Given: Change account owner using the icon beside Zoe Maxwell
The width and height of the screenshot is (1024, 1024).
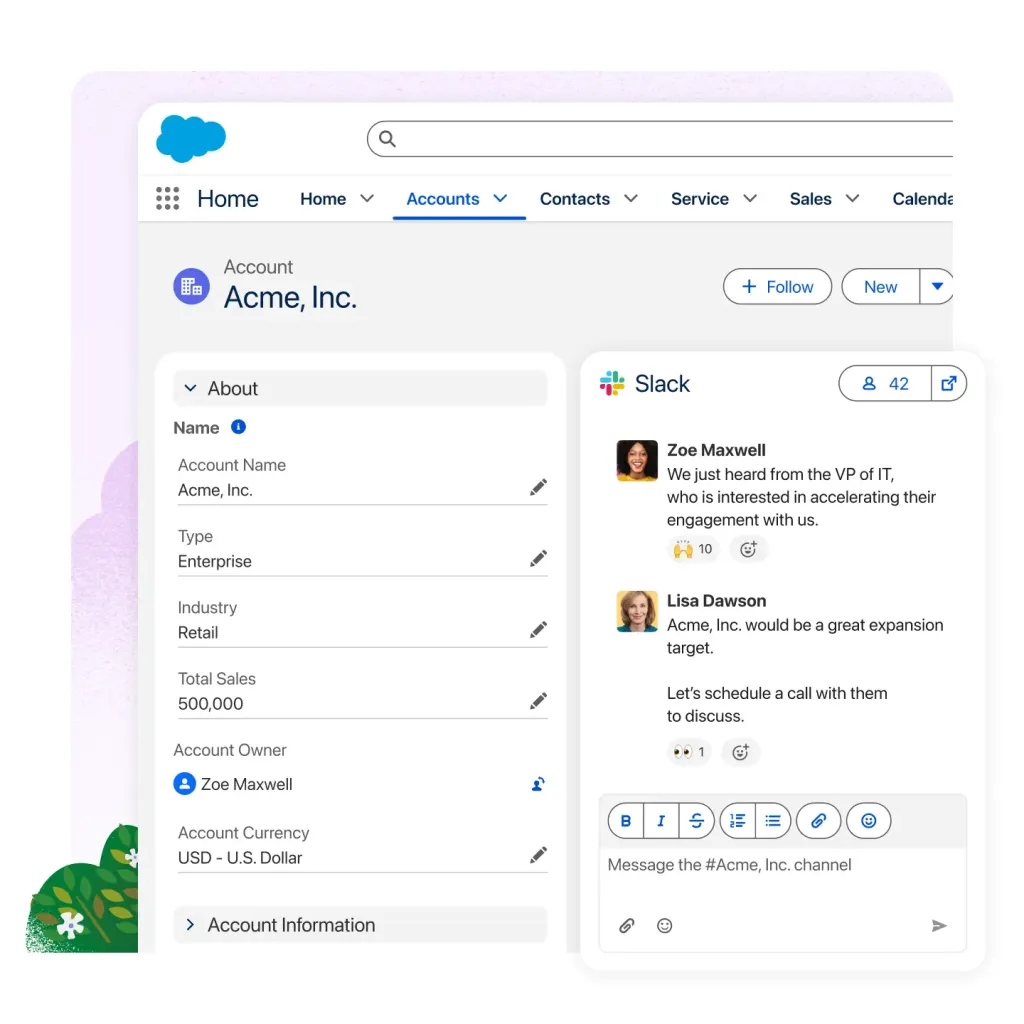Looking at the screenshot, I should tap(538, 784).
